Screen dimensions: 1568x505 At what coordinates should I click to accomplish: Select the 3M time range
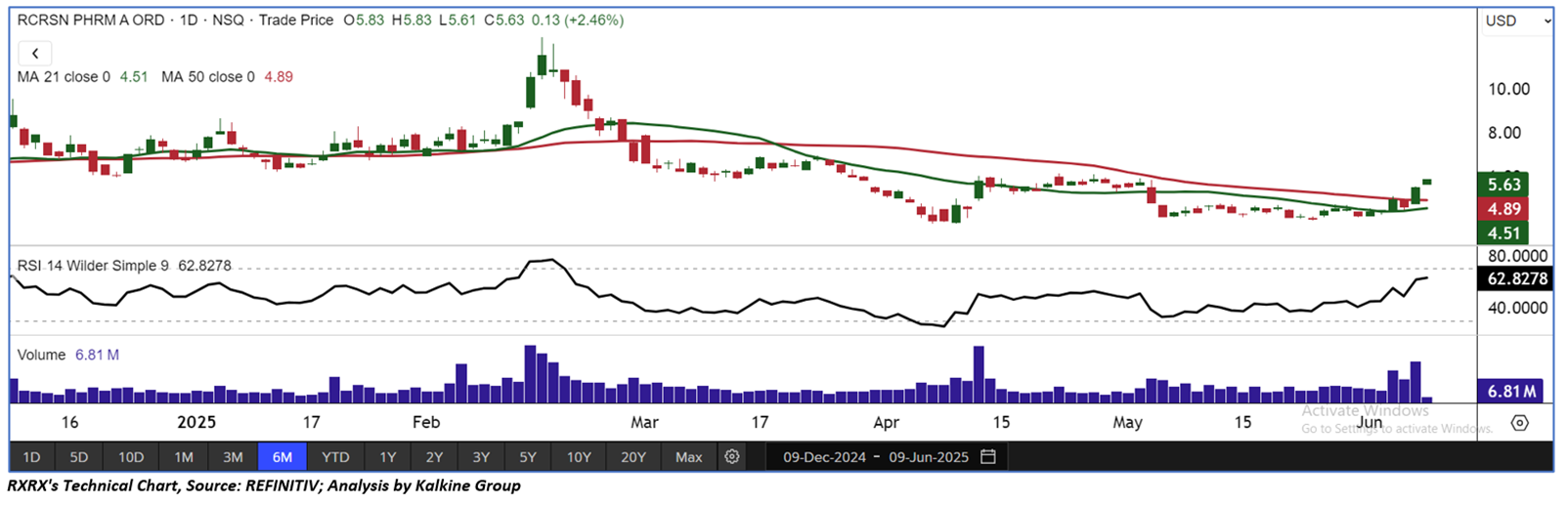[233, 457]
